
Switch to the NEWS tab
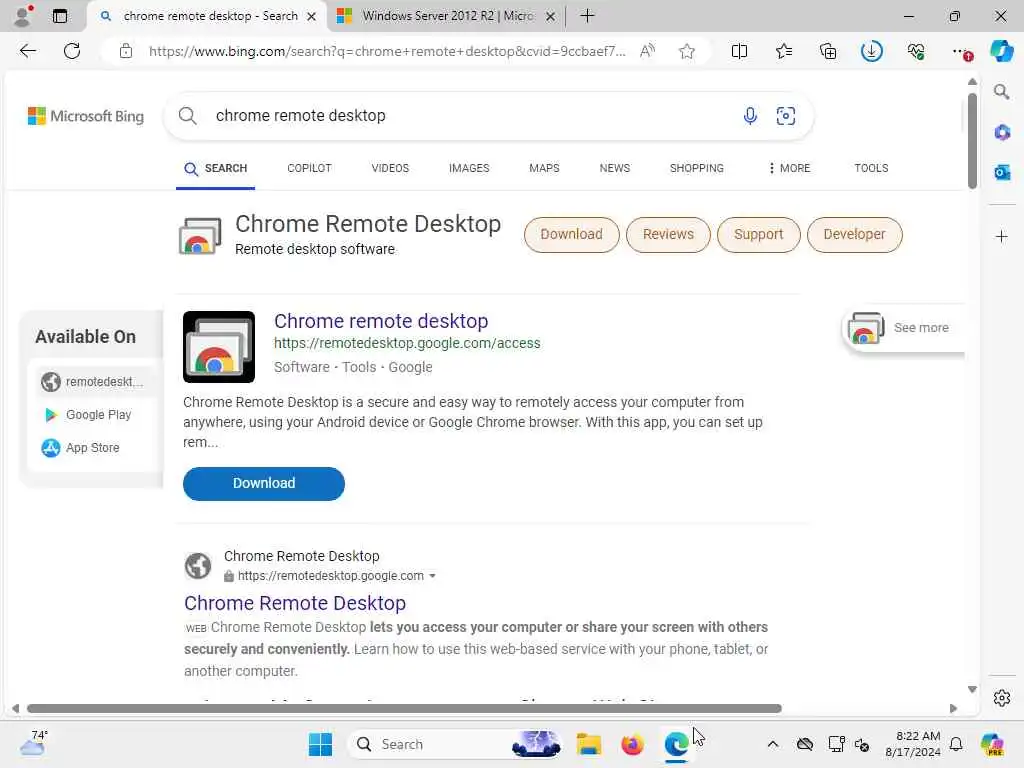pos(615,168)
